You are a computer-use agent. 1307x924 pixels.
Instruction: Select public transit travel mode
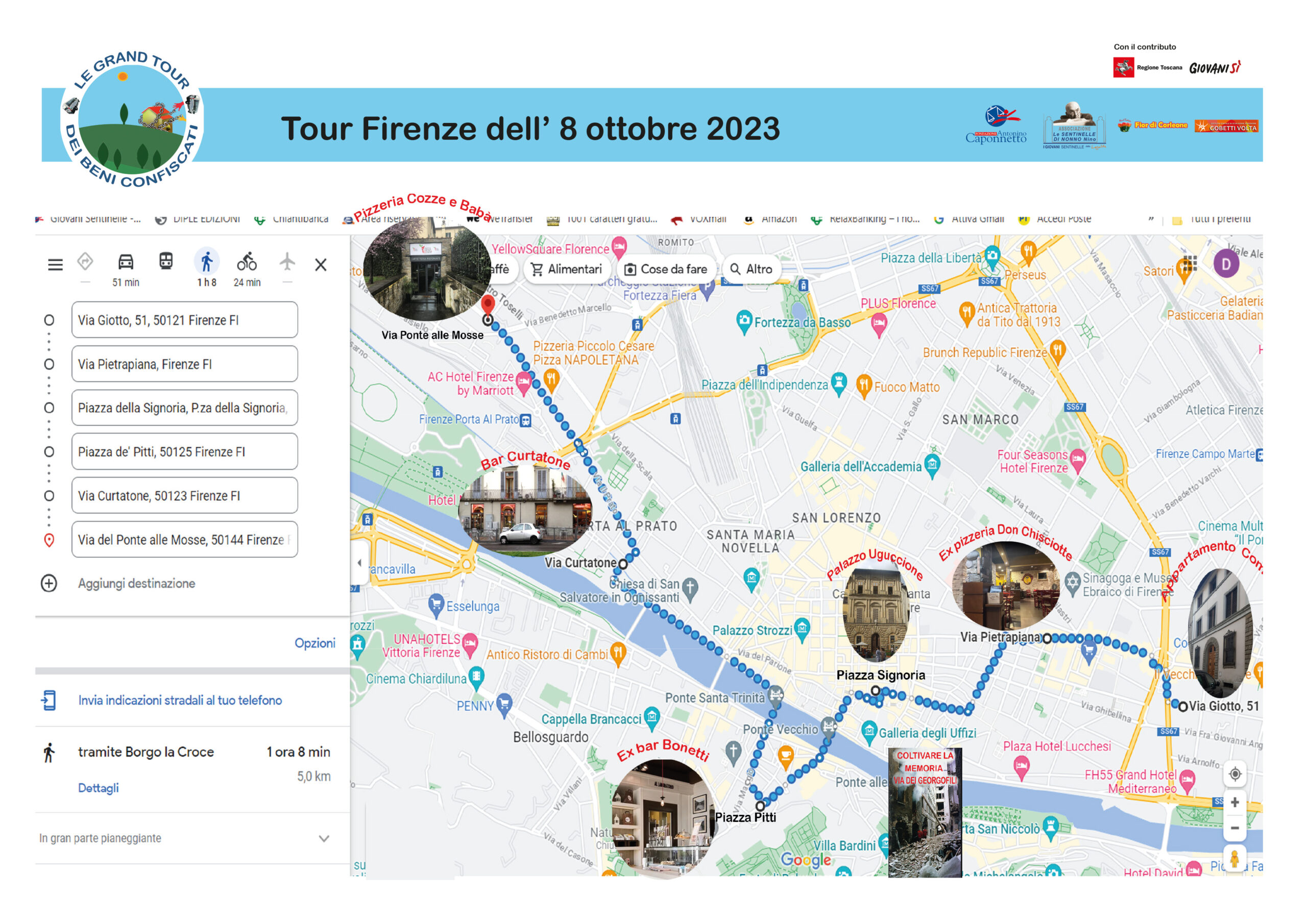[165, 261]
